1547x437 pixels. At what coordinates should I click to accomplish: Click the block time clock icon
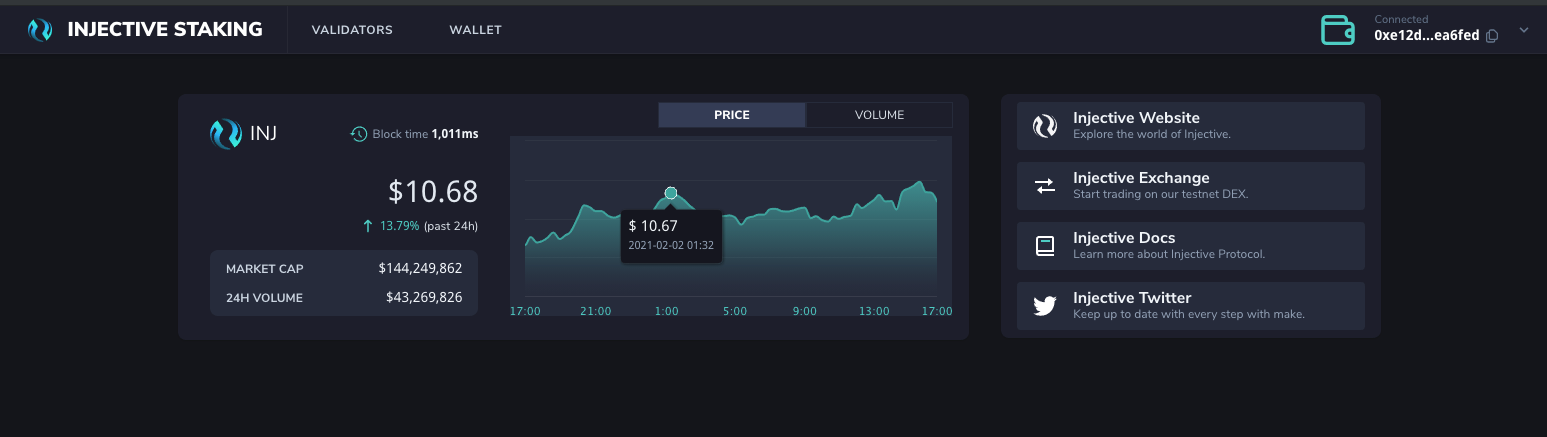[x=358, y=134]
